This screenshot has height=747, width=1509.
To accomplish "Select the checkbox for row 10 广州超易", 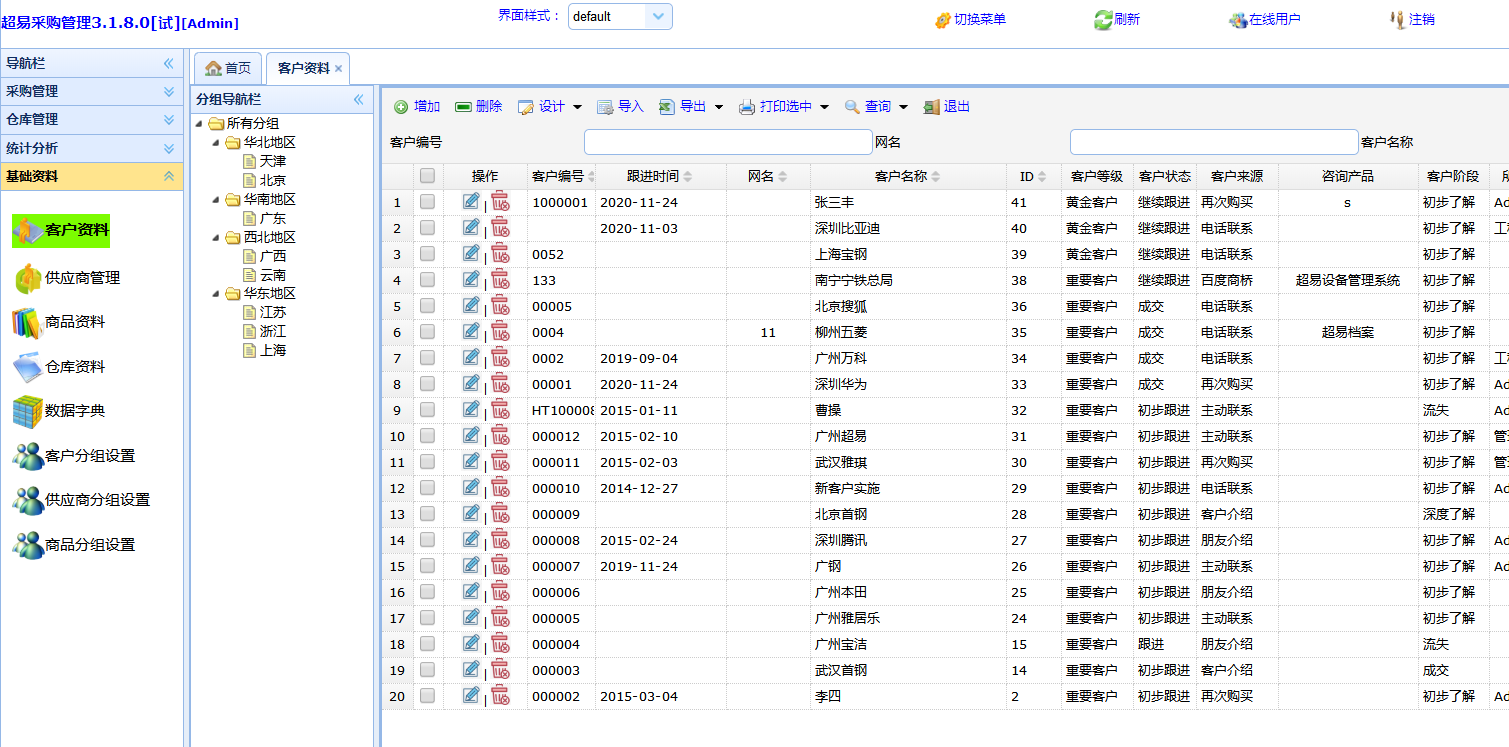I will 427,436.
